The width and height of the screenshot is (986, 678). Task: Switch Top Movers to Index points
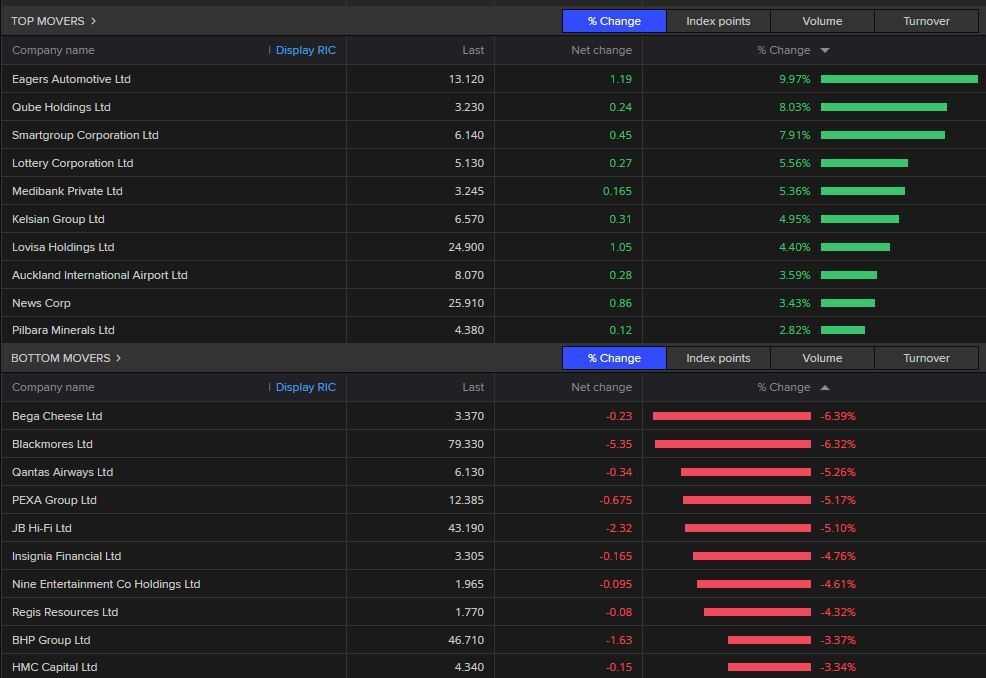point(718,21)
